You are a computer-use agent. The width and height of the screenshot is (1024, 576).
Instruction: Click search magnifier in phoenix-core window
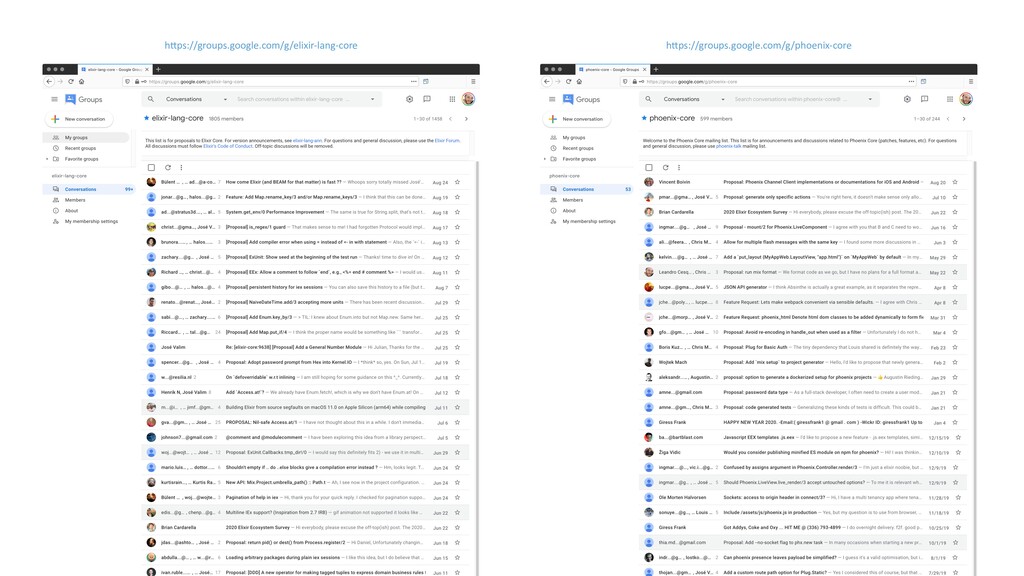pyautogui.click(x=648, y=99)
